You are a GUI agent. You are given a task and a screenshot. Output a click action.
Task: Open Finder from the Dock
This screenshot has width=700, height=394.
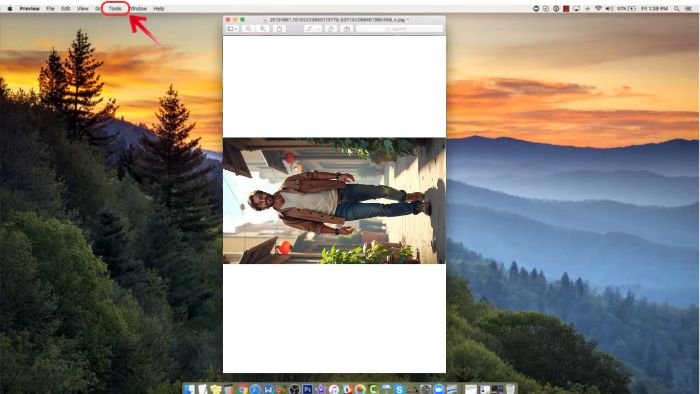[188, 389]
